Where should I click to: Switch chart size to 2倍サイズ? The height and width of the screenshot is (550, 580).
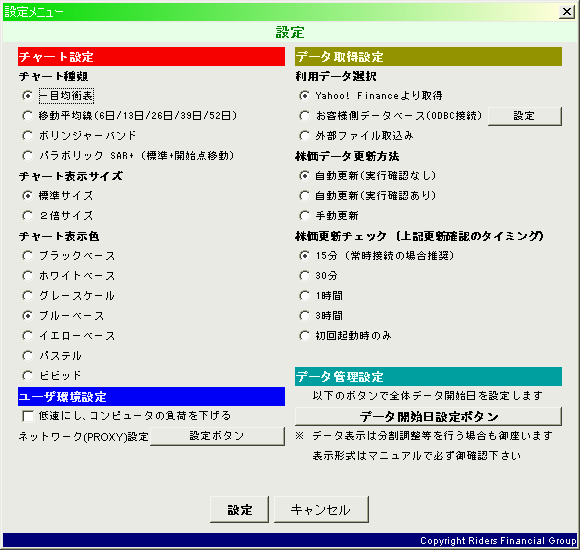27,216
